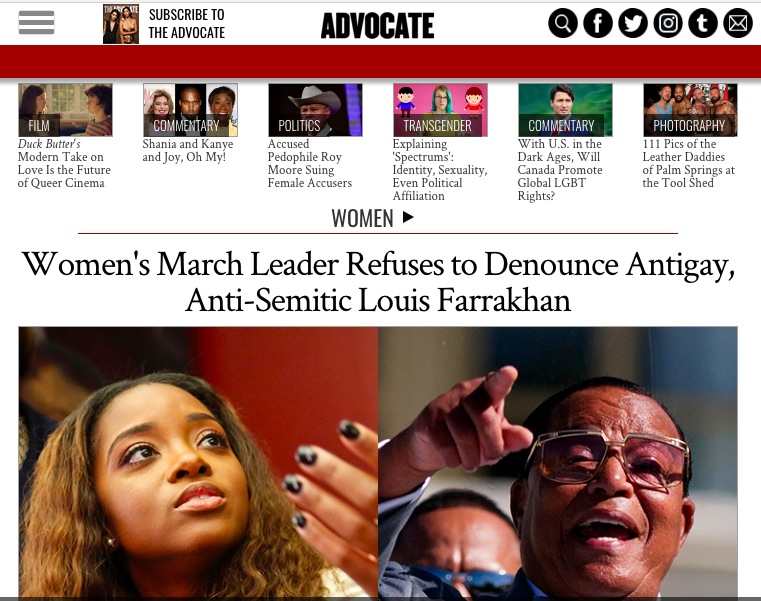Screen dimensions: 761x601
Task: Open the Politics Roy Moore thumbnail
Action: (x=315, y=110)
